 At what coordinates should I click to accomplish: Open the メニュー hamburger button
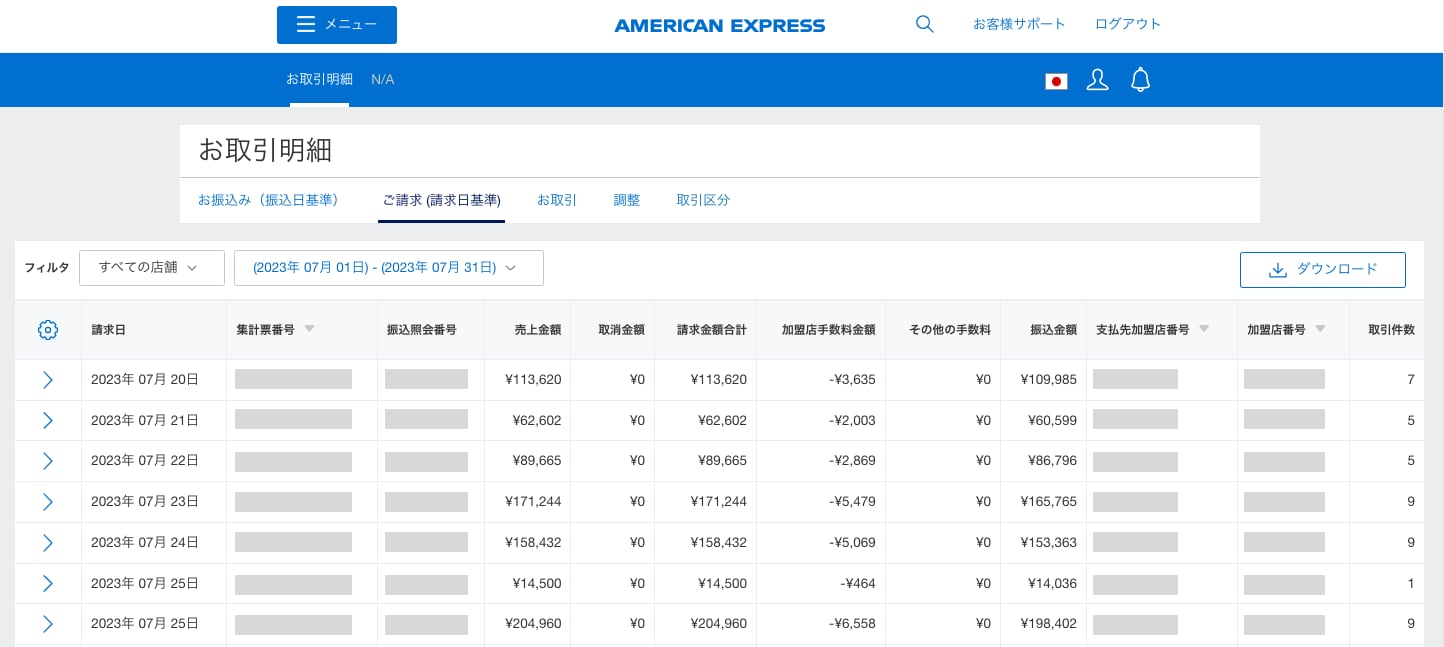click(x=337, y=25)
